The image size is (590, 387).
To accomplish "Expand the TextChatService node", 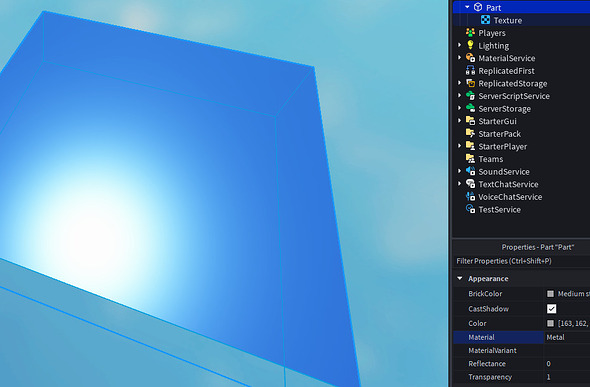I will (x=459, y=184).
